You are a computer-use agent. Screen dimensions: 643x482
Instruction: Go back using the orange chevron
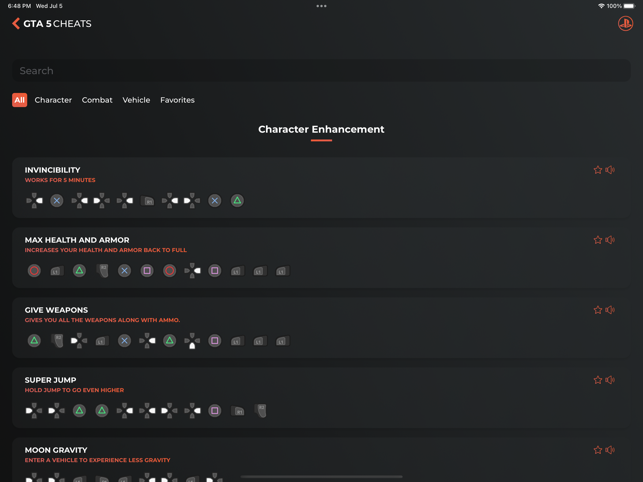[16, 23]
